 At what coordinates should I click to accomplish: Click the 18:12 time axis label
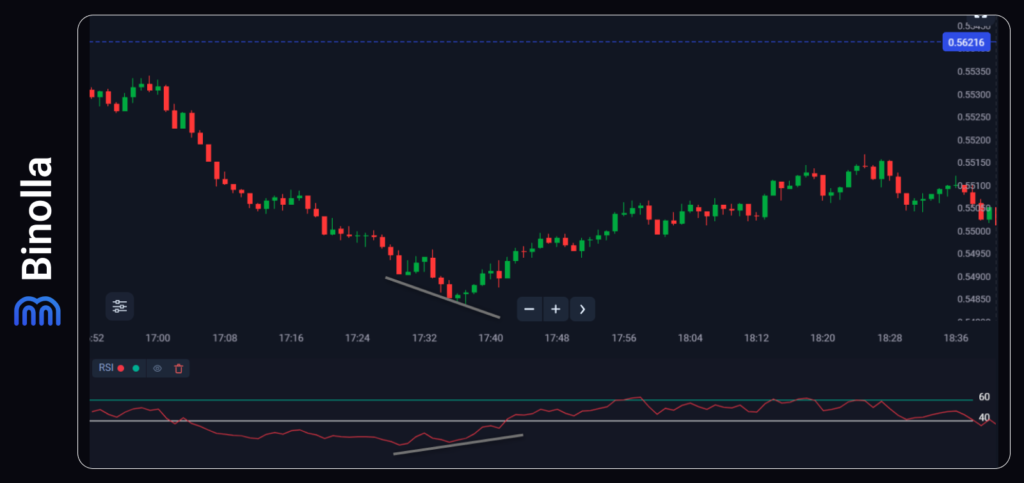pos(757,338)
